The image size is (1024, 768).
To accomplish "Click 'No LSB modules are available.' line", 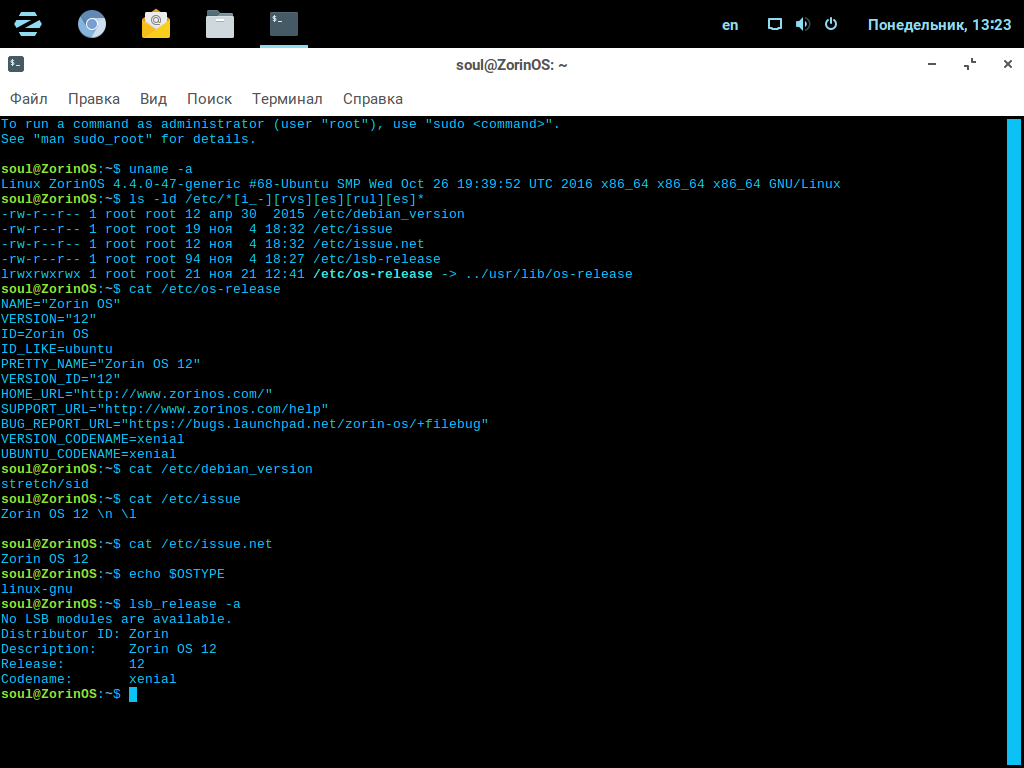I will [117, 620].
